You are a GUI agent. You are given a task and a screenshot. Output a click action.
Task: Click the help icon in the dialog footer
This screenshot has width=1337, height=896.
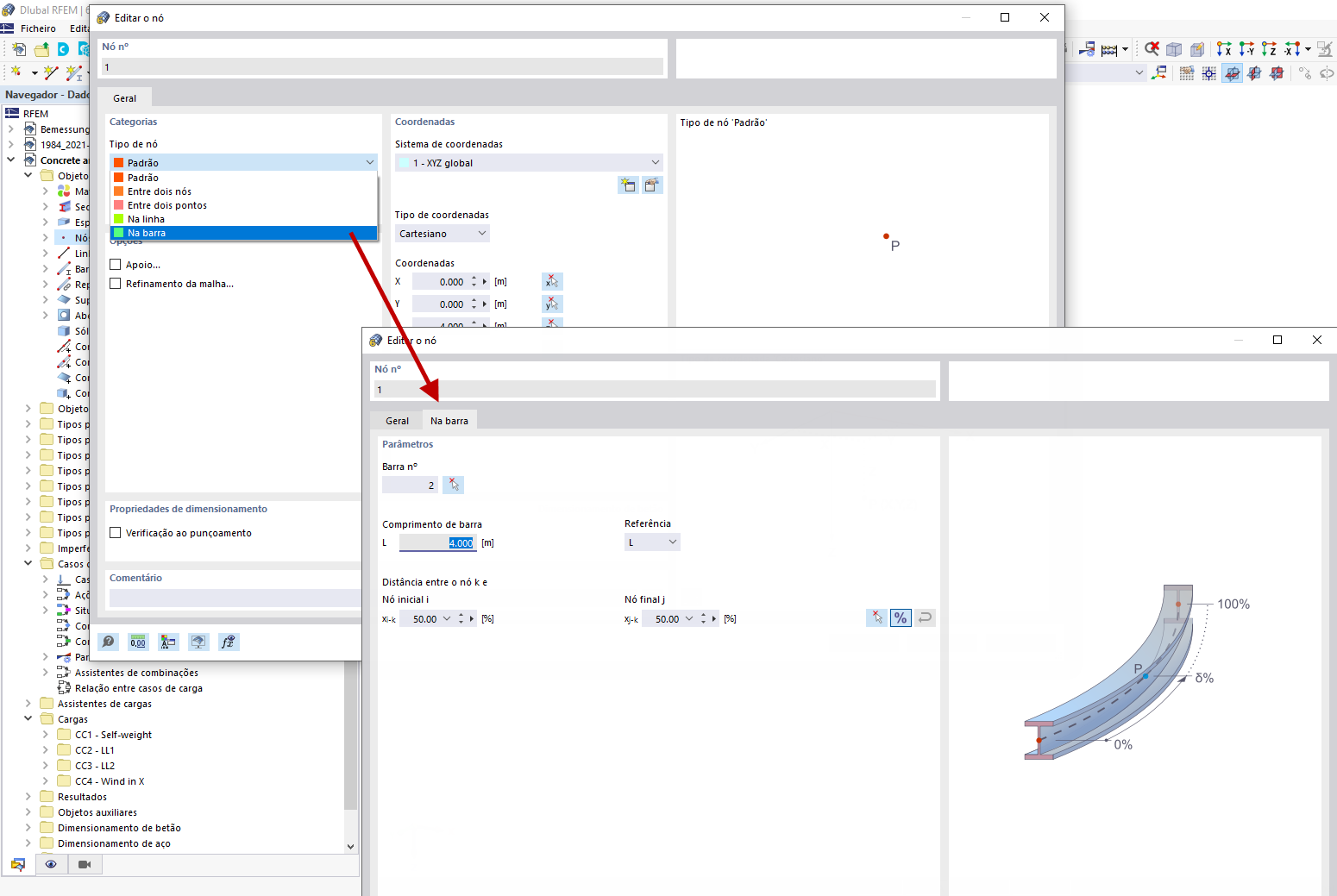click(x=109, y=642)
